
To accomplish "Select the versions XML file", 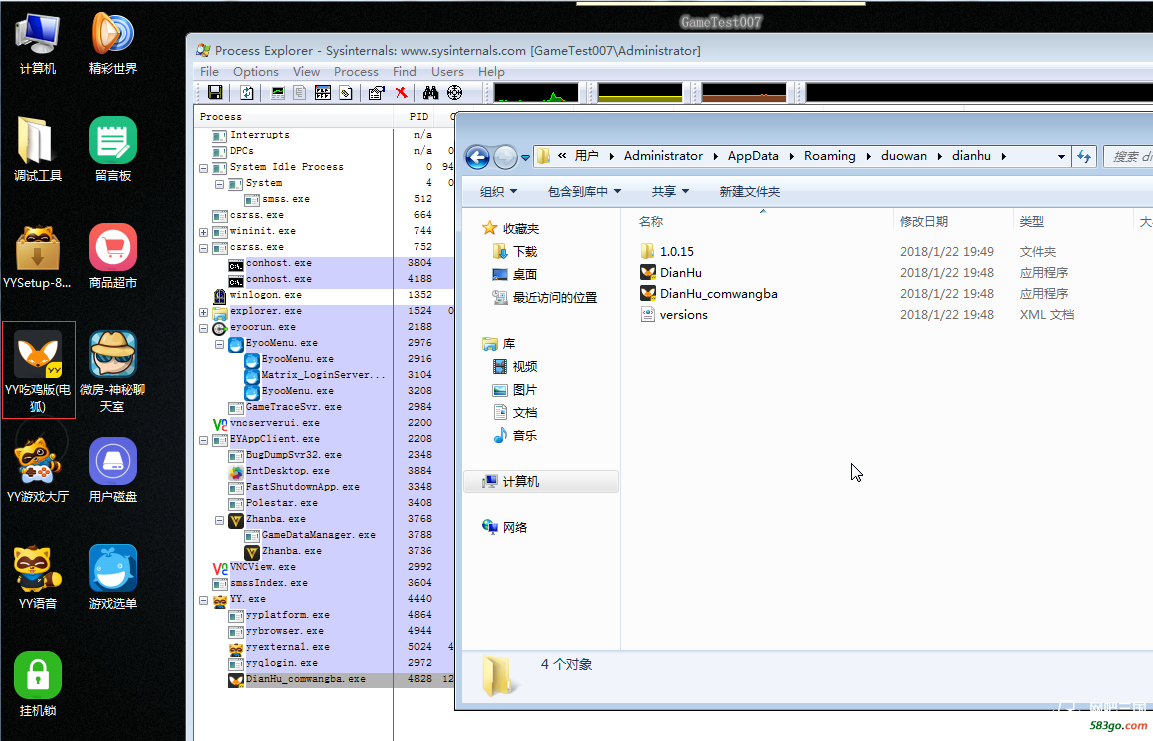I will [674, 315].
